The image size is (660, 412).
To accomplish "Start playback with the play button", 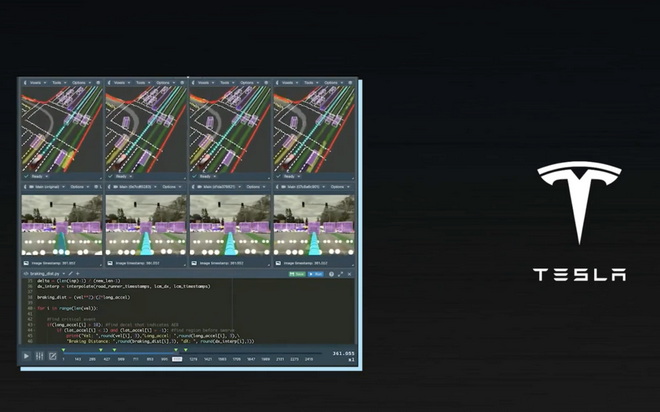I will 26,356.
